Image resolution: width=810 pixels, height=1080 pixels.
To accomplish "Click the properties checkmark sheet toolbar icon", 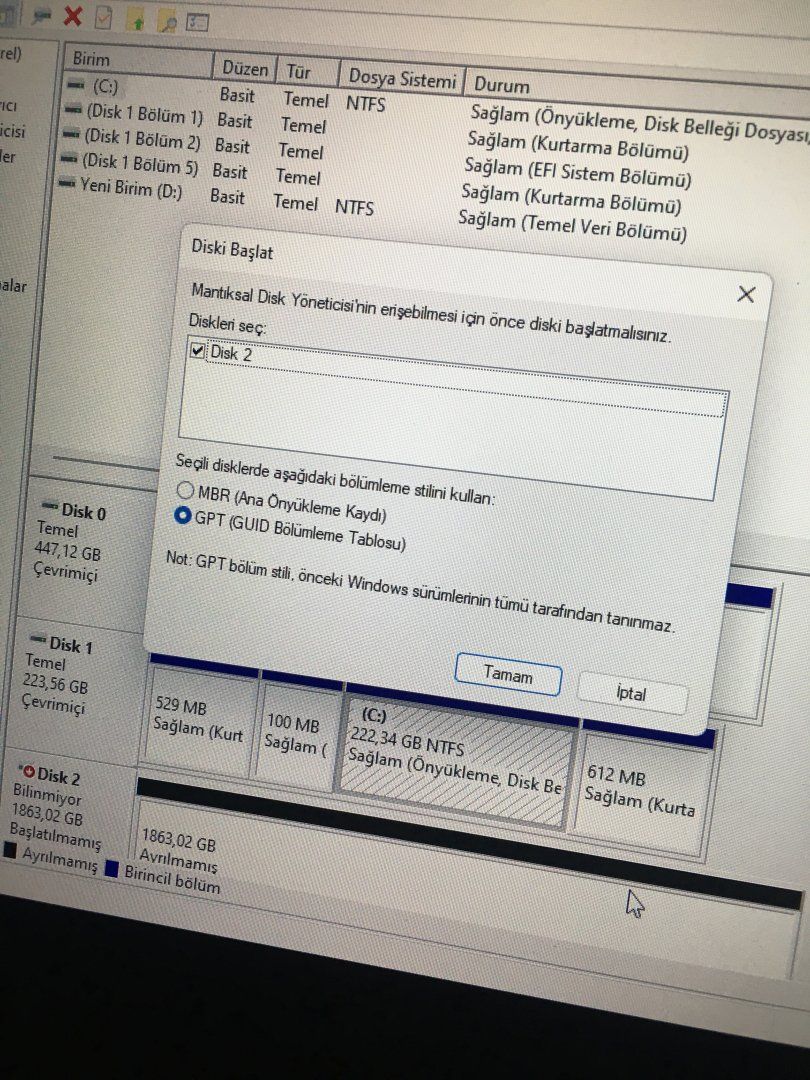I will [103, 18].
